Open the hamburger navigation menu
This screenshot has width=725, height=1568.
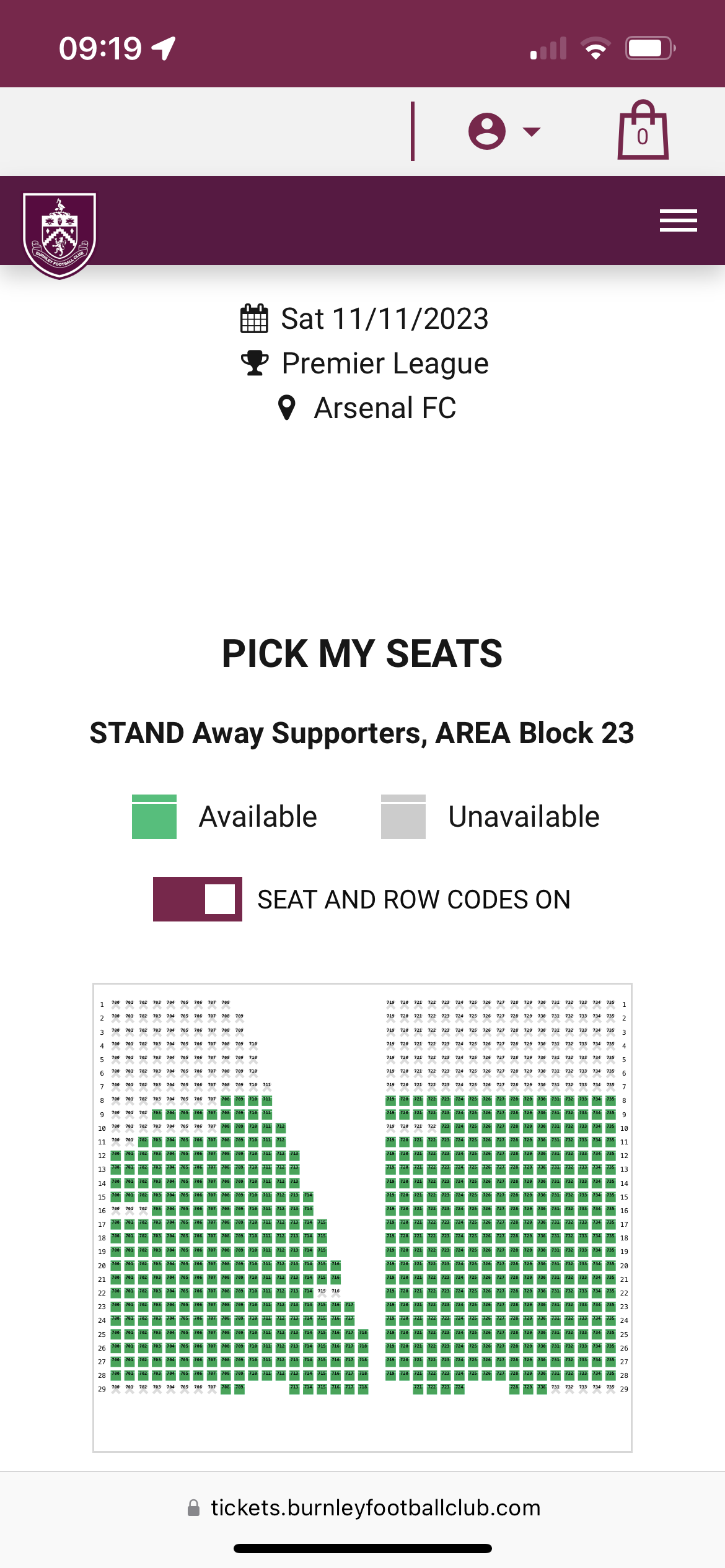coord(678,220)
